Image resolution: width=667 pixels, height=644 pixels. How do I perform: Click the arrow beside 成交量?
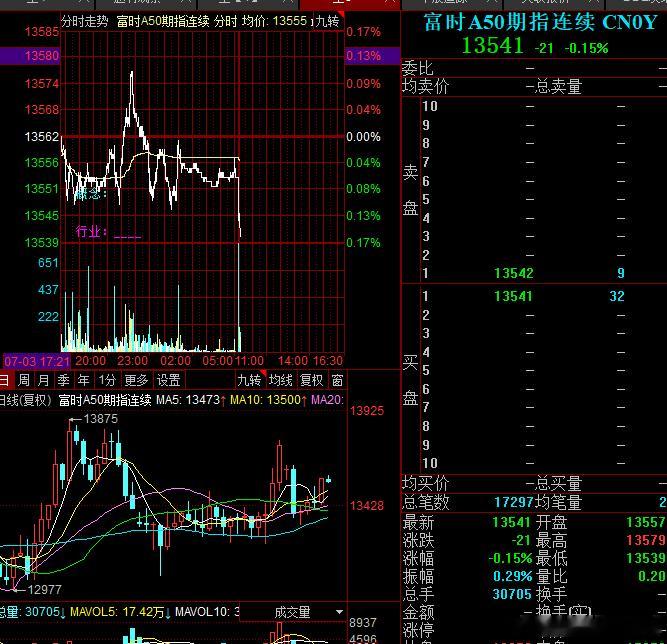pyautogui.click(x=339, y=612)
